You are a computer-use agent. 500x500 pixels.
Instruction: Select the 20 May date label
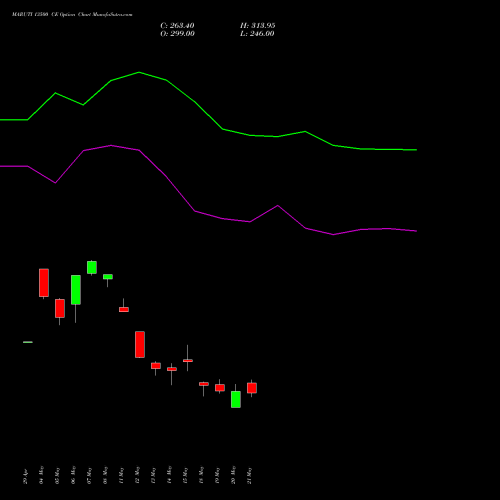point(234,475)
